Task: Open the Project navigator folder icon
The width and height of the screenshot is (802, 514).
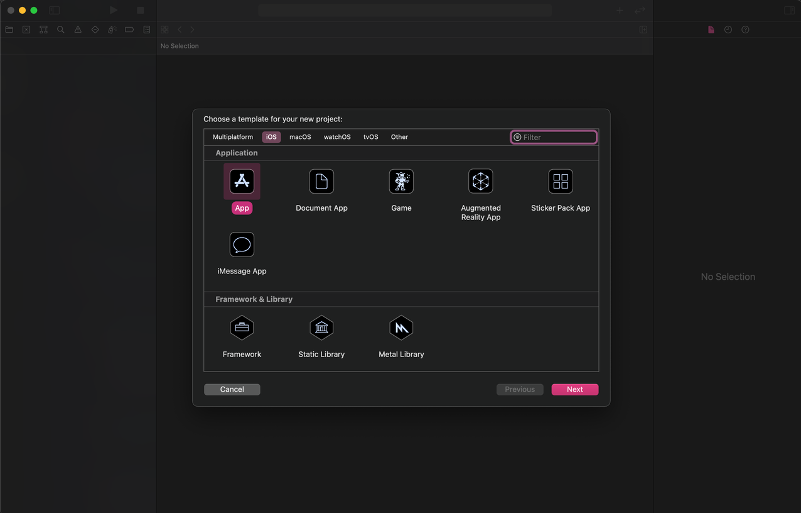Action: click(9, 30)
